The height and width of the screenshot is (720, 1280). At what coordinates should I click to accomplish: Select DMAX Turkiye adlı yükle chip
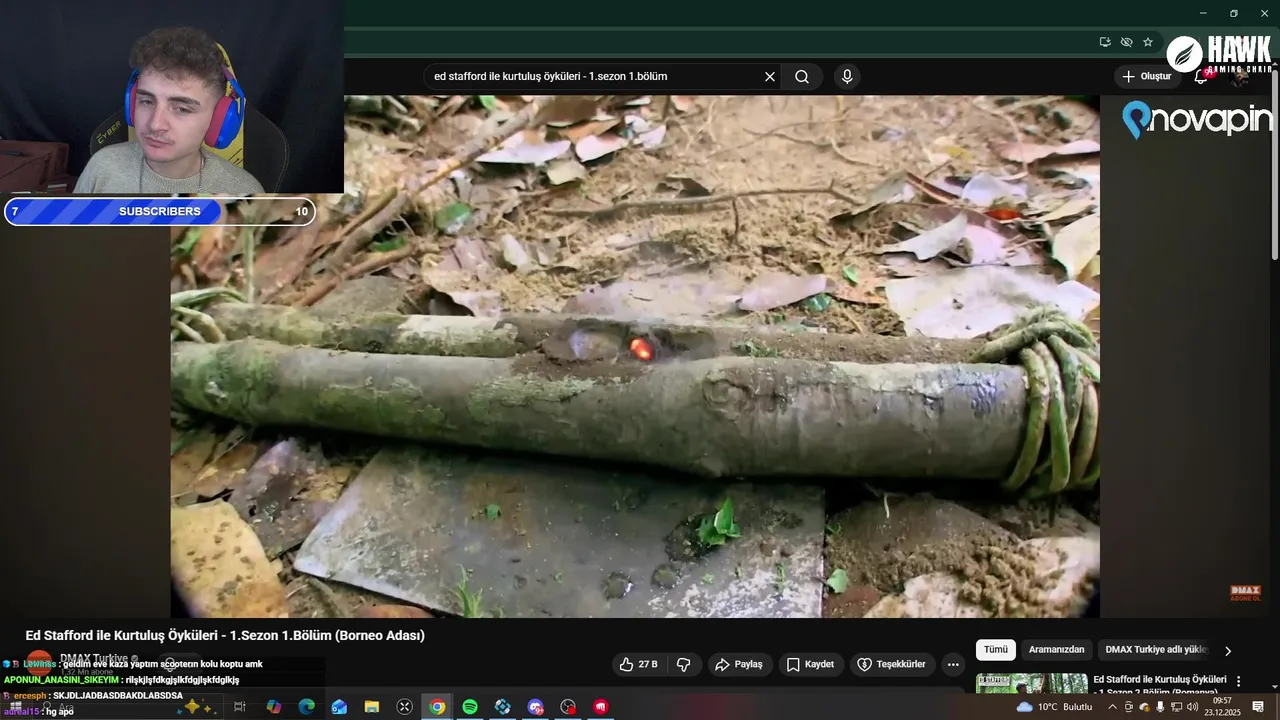1156,650
